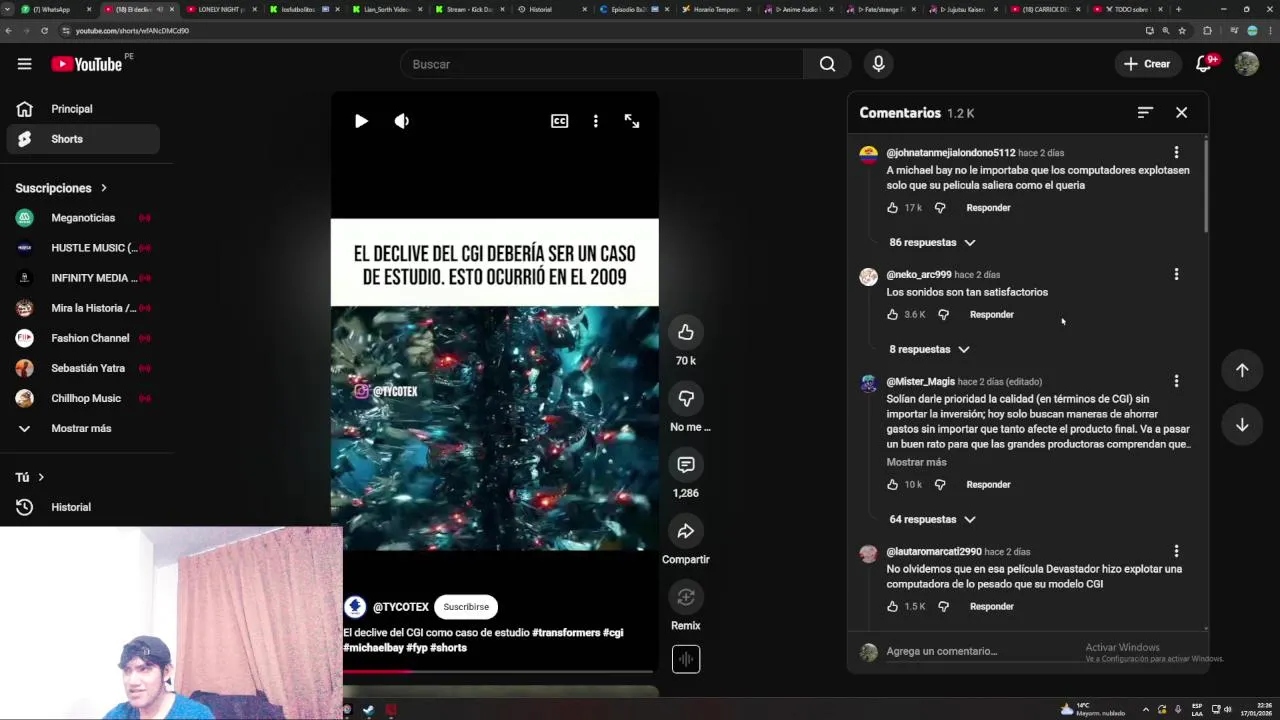Like lautaromarcati2990's comment
1280x720 pixels.
892,607
